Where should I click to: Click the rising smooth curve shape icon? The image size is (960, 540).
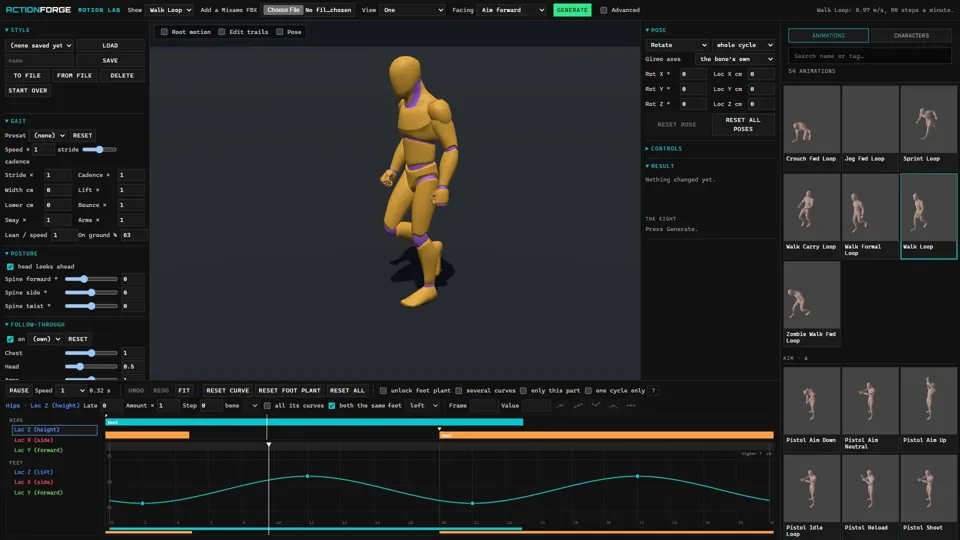[x=561, y=405]
